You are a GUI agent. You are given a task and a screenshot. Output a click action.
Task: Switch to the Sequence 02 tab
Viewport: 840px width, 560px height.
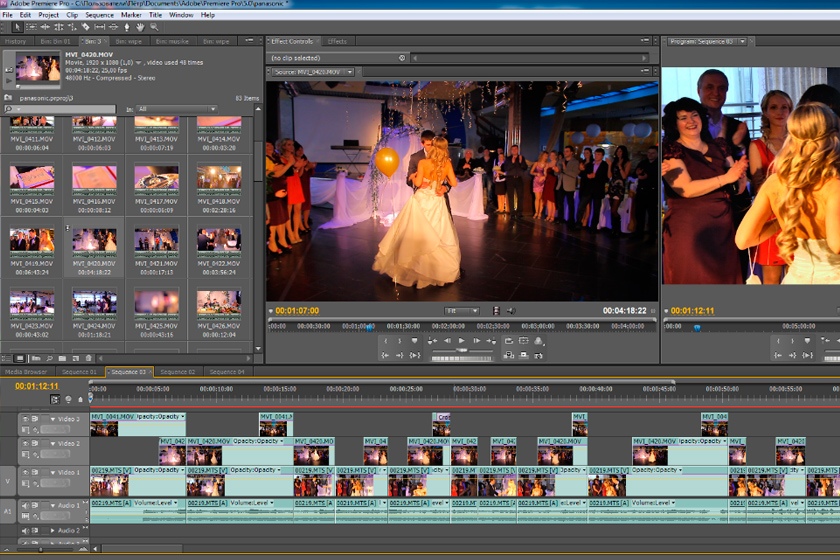pyautogui.click(x=178, y=372)
